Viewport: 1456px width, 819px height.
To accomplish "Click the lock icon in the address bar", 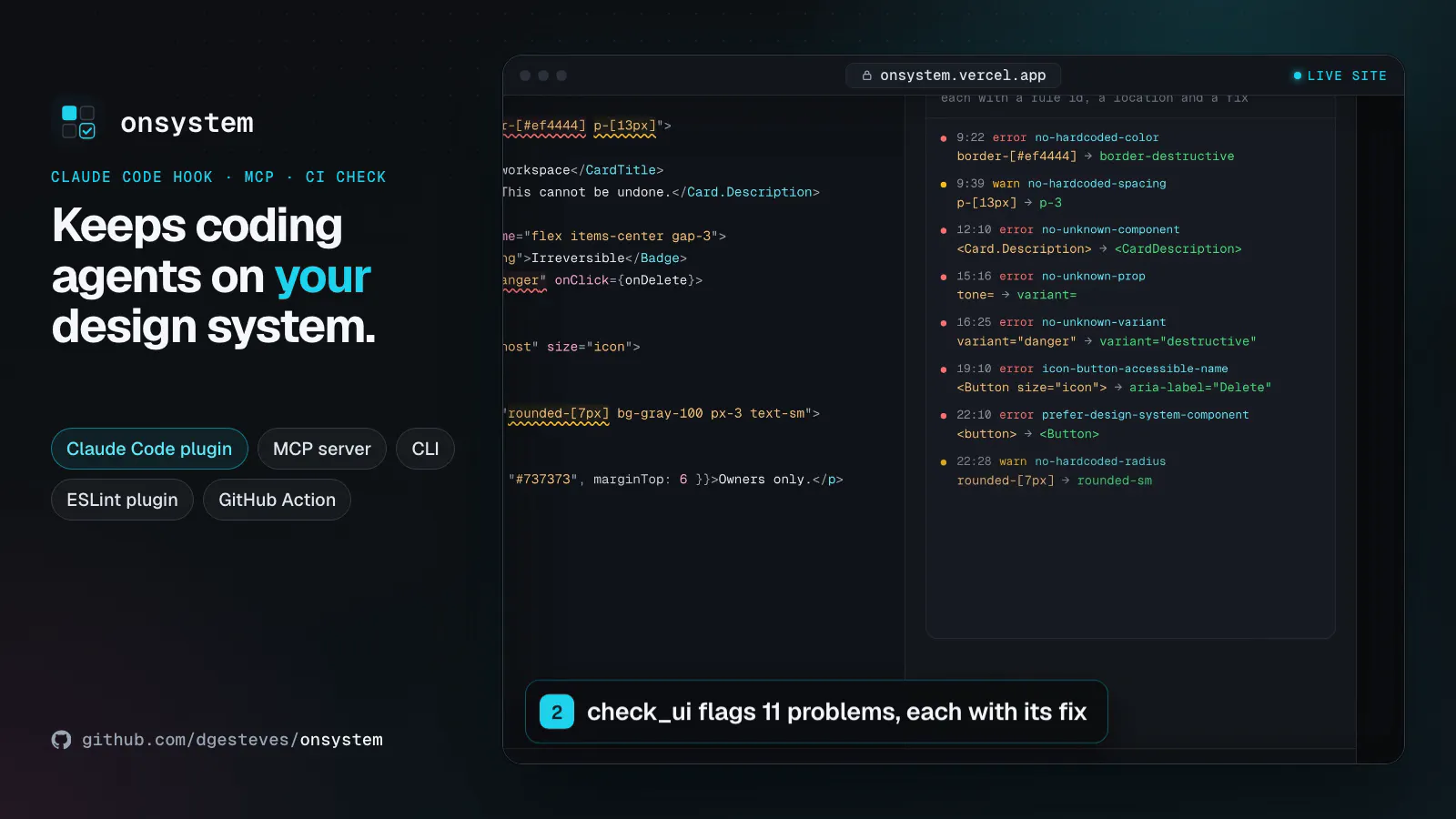I will (x=867, y=76).
